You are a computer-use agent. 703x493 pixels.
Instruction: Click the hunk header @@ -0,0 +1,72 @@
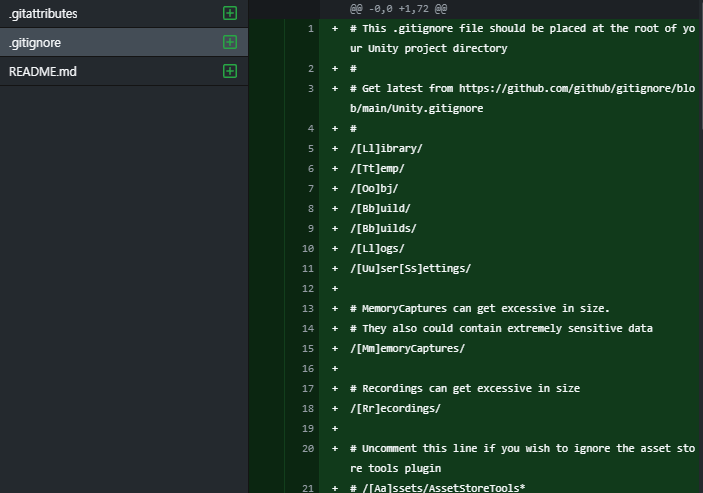(x=398, y=9)
